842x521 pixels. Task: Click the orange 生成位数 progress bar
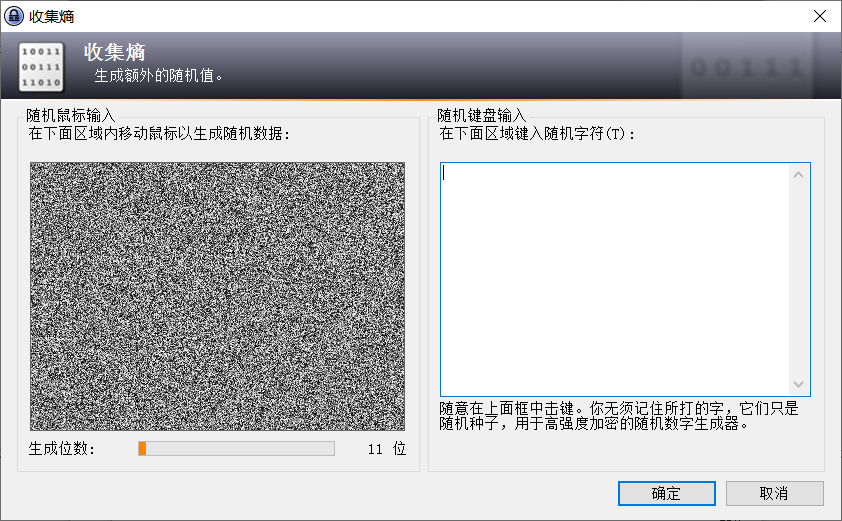click(x=236, y=449)
